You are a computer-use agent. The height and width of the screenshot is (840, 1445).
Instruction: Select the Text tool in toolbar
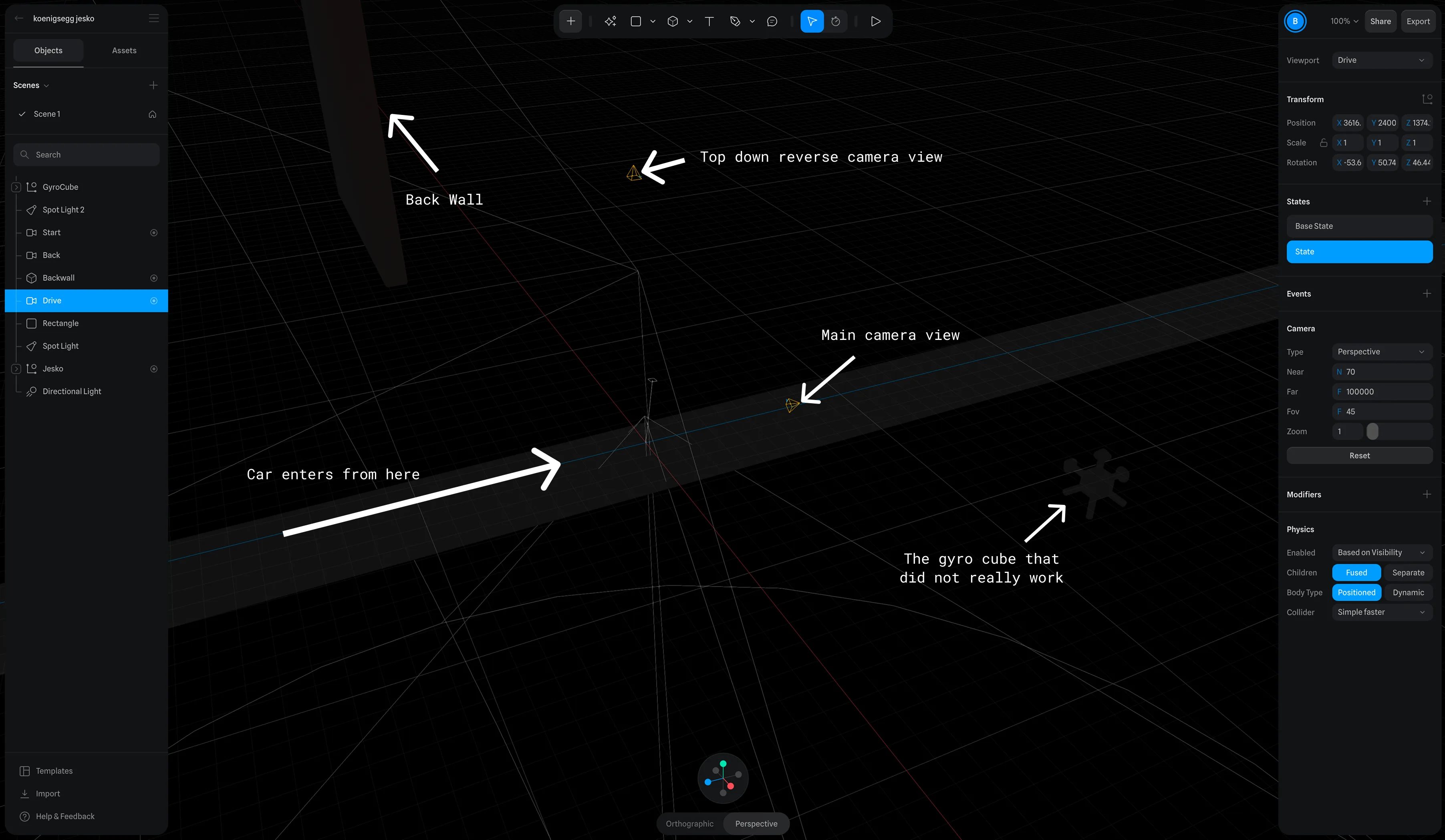709,21
